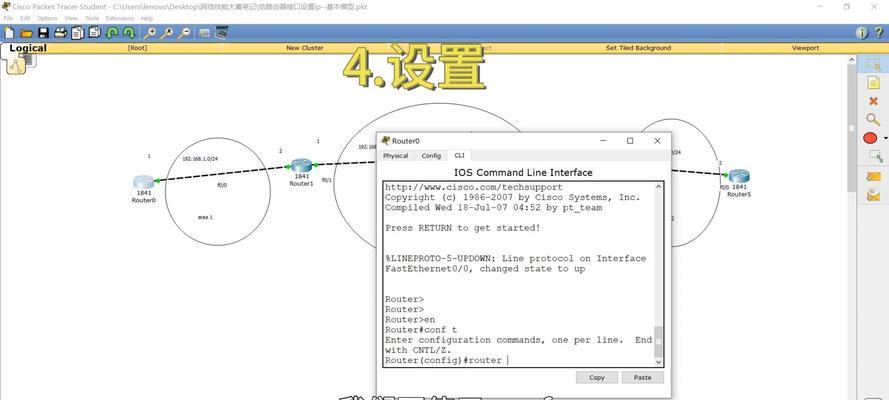Undo with the left green arrow
This screenshot has height=400, width=889.
click(112, 33)
